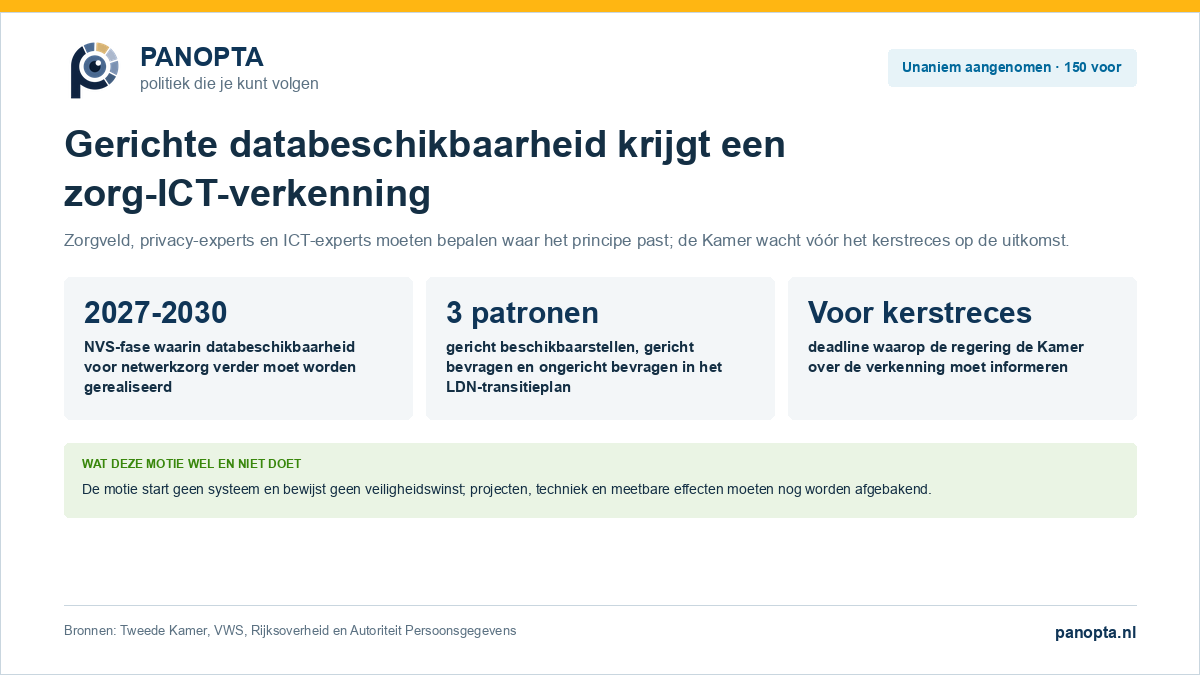Image resolution: width=1200 pixels, height=675 pixels.
Task: Select the 'Voor kerstreces' figure
Action: click(x=919, y=312)
